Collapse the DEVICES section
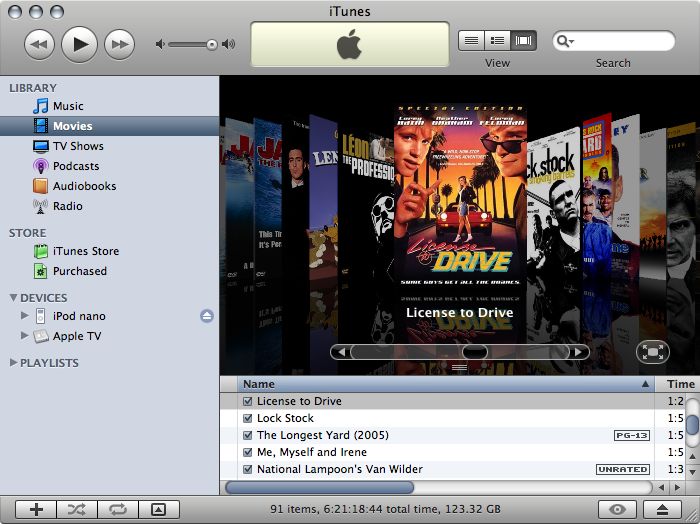 point(13,297)
